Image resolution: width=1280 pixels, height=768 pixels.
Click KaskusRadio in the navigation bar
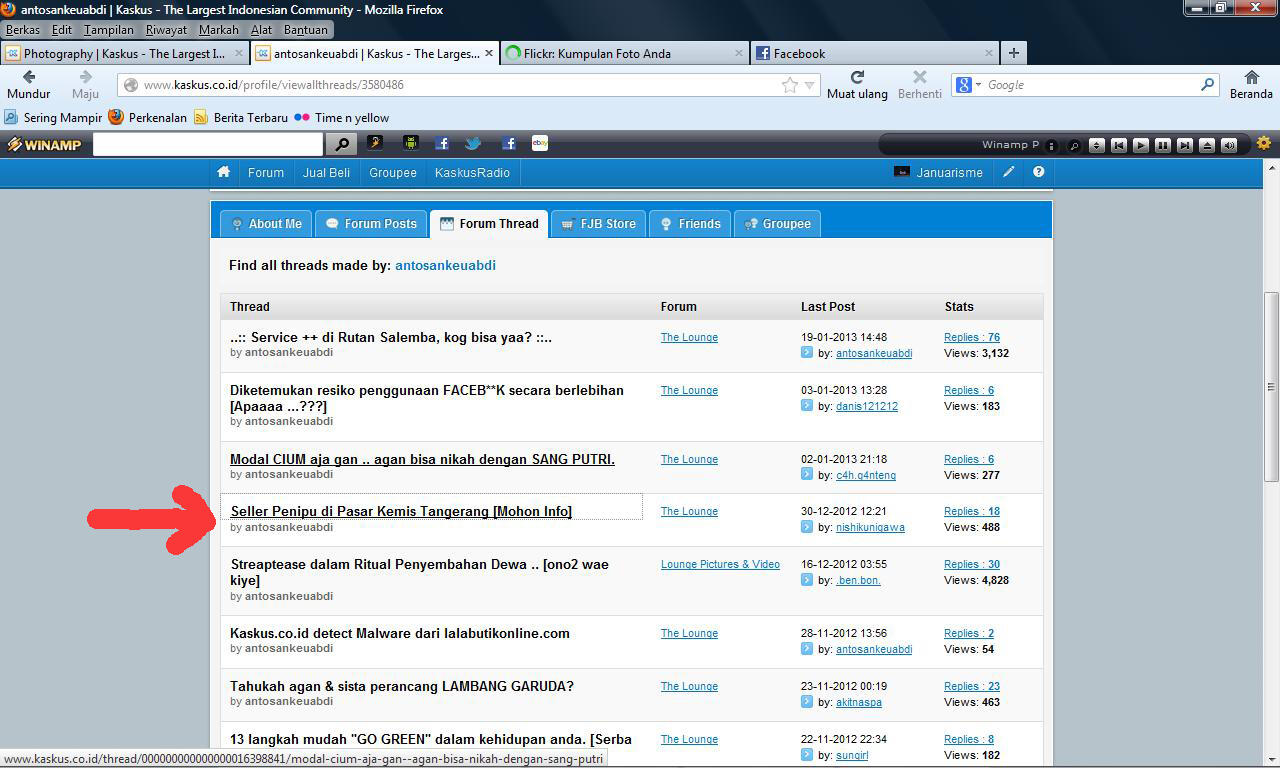472,172
